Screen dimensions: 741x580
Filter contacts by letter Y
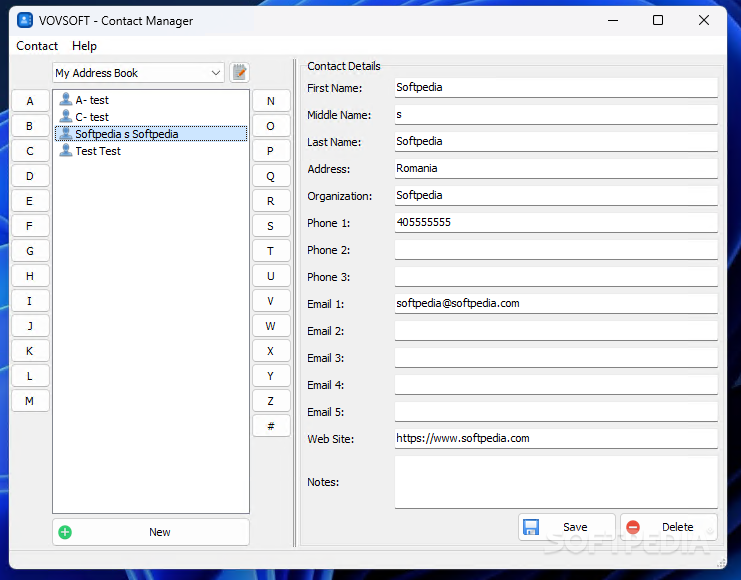[271, 376]
